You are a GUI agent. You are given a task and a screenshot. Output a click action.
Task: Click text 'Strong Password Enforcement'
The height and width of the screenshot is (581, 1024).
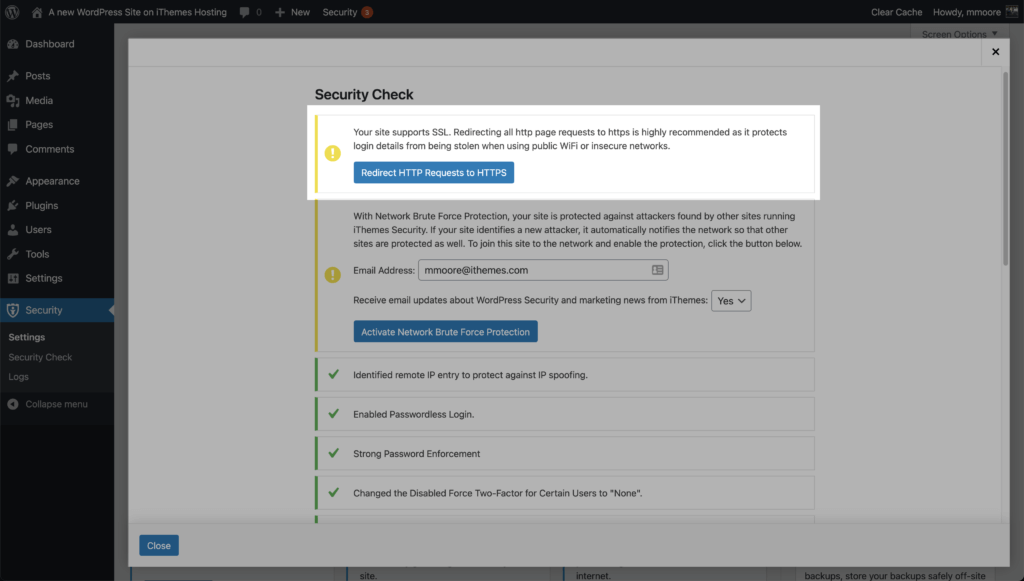(417, 454)
